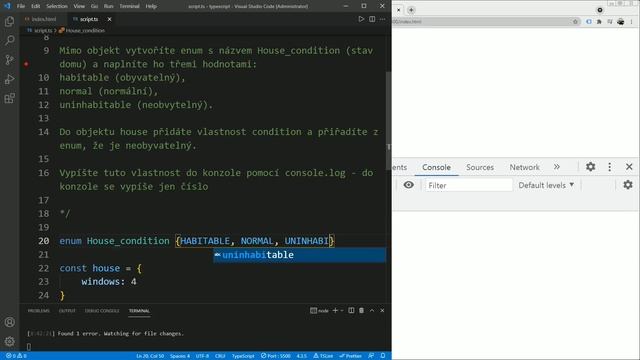Split the editor to the right
The width and height of the screenshot is (640, 360).
click(372, 19)
